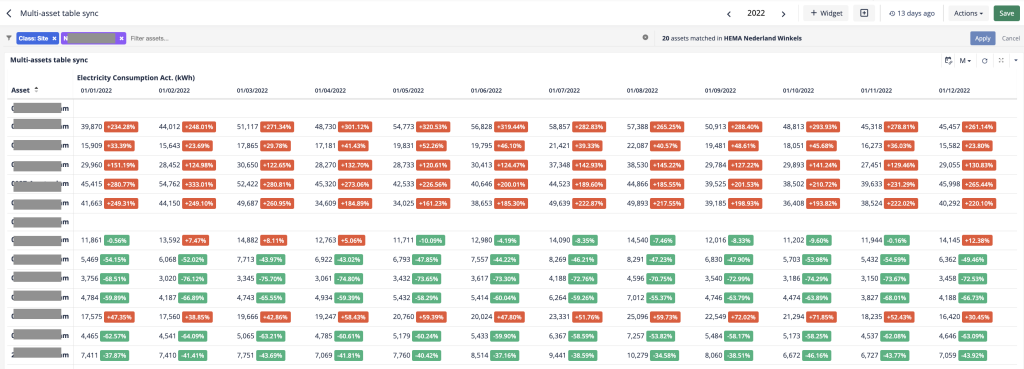Click the 22,087 value cell
The width and height of the screenshot is (1024, 369).
pyautogui.click(x=637, y=145)
